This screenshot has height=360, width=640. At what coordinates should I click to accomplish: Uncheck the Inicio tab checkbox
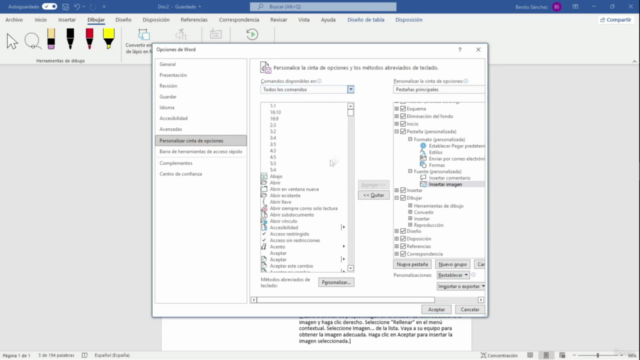click(403, 124)
